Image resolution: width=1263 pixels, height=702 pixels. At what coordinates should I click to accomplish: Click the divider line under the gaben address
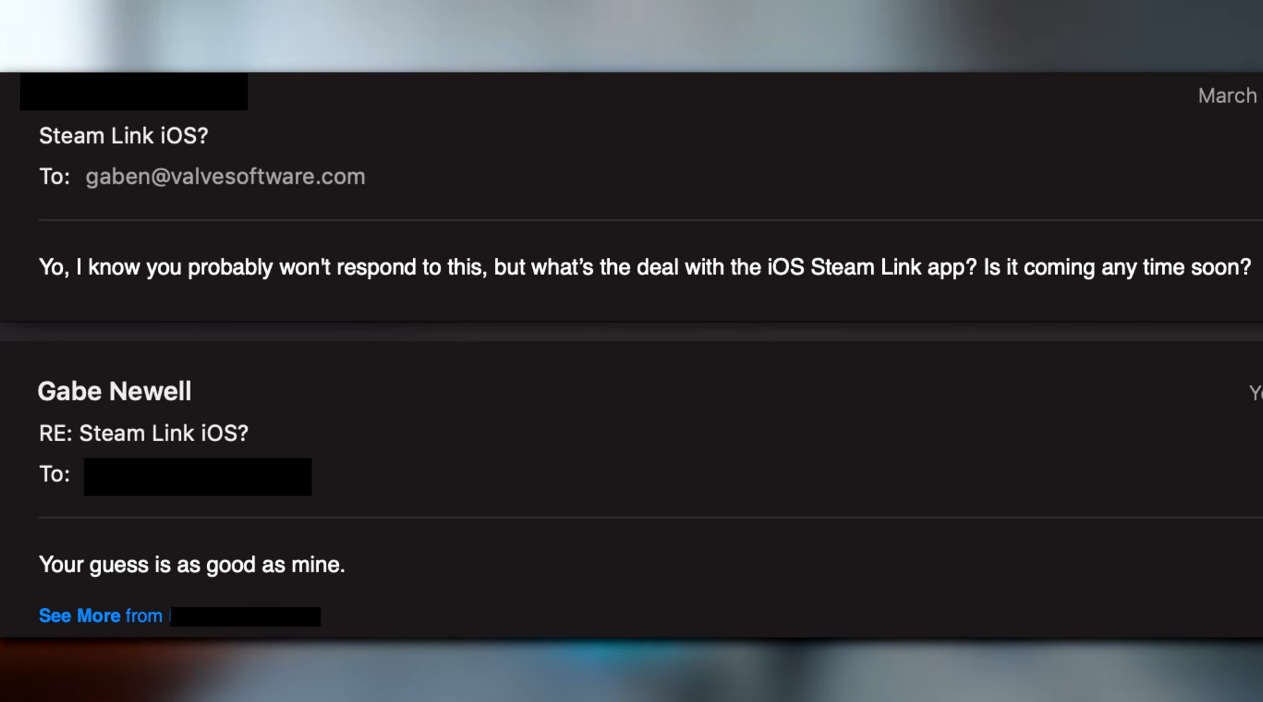coord(650,219)
